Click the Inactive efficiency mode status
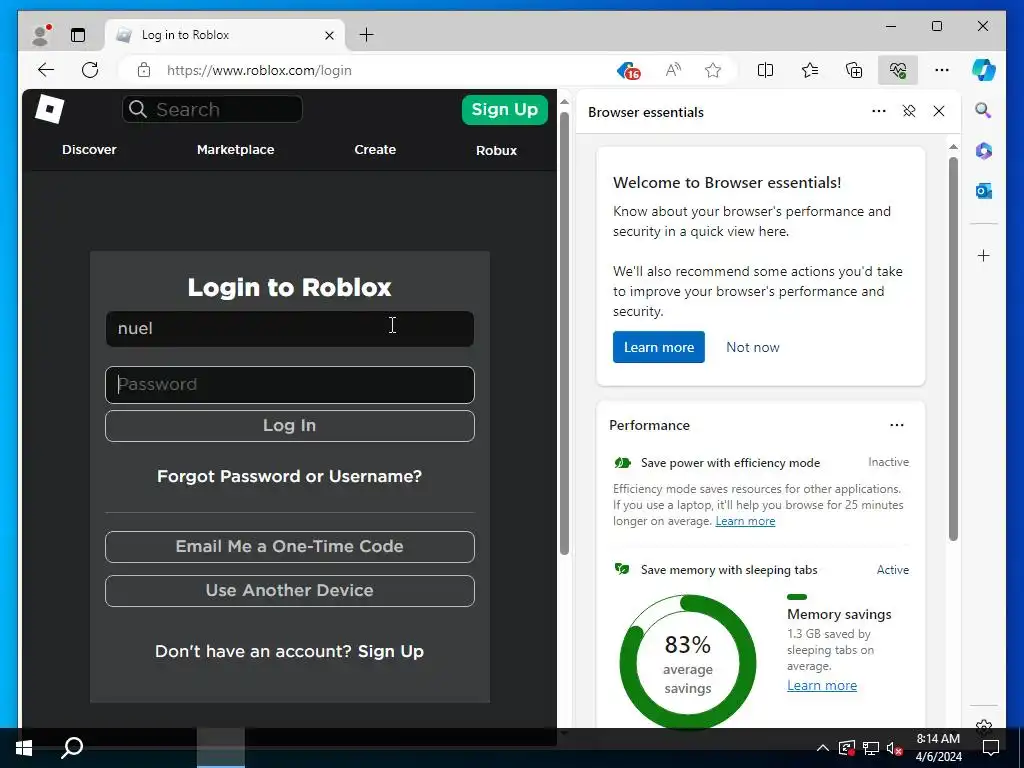 coord(888,462)
